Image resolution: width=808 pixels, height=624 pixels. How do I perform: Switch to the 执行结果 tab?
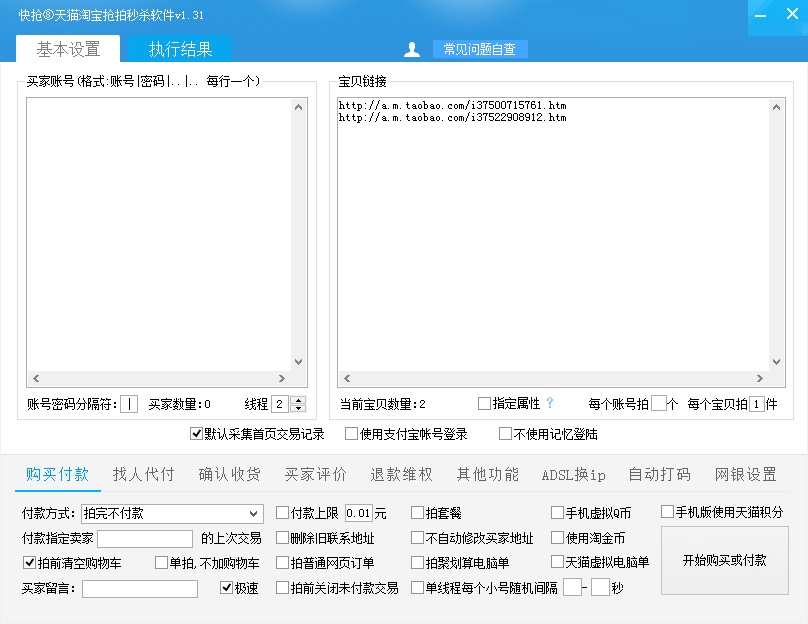pos(180,49)
